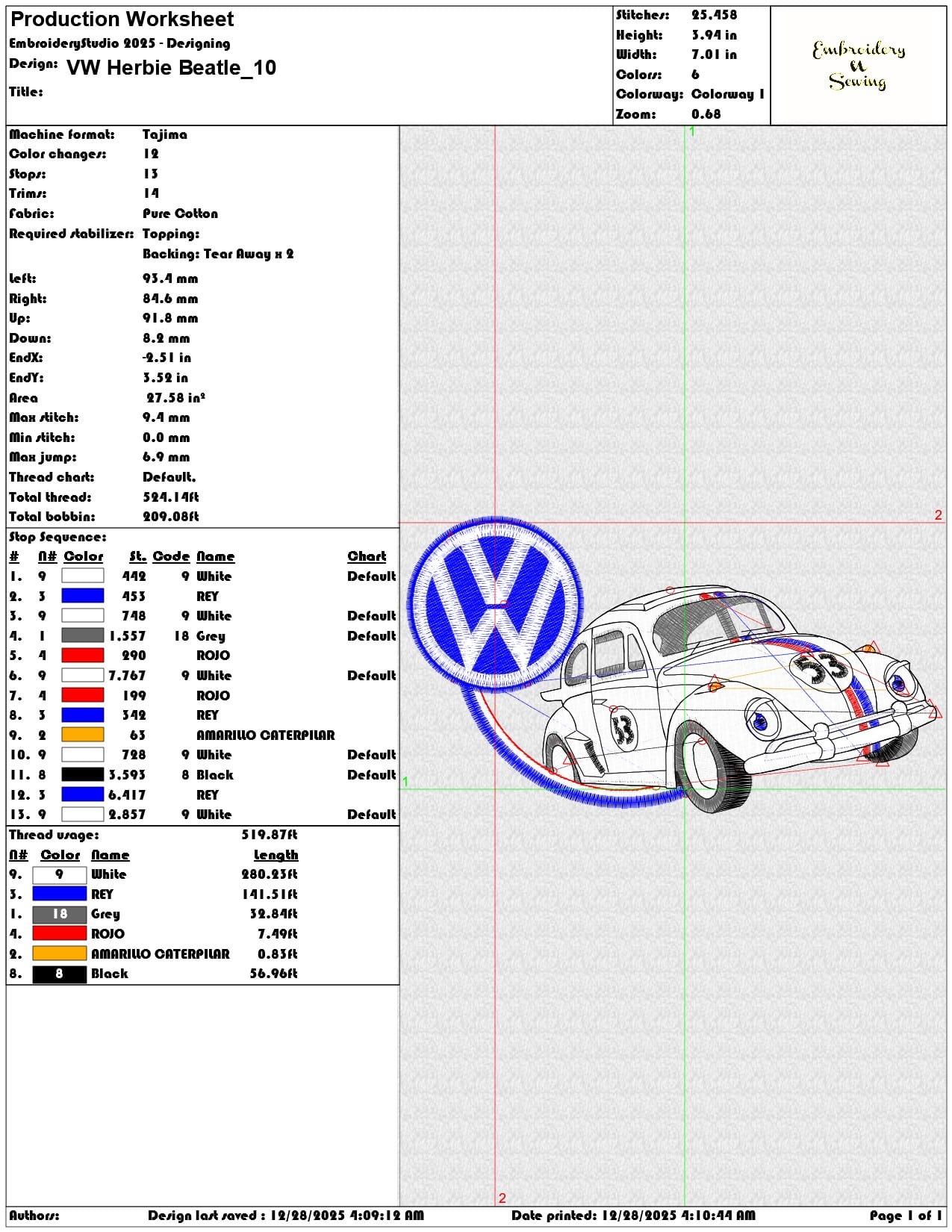Click 'Page 1 of 1' in the footer
The width and height of the screenshot is (952, 1232).
tap(906, 1216)
